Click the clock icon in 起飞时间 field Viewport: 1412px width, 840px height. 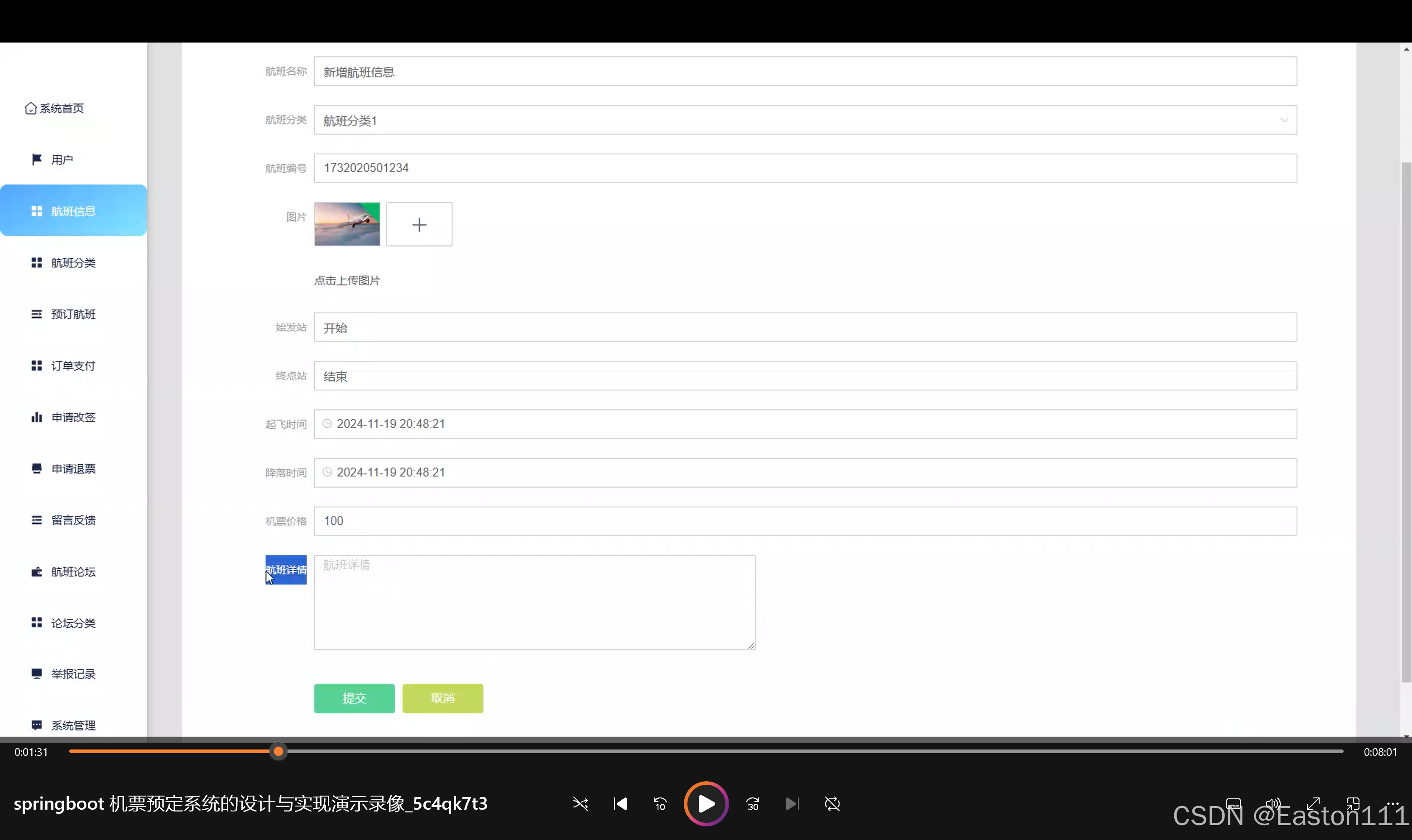click(x=327, y=424)
